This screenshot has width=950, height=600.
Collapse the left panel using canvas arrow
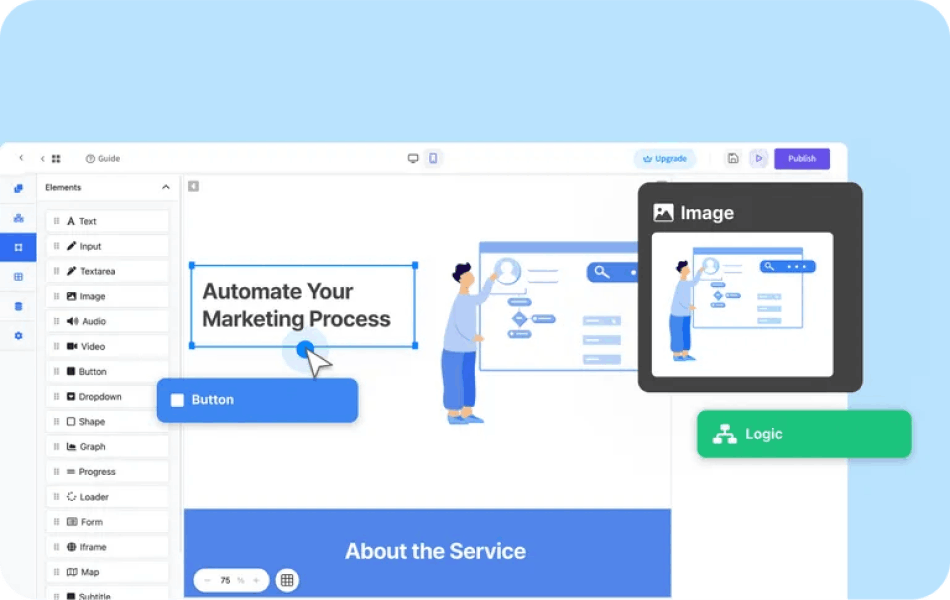tap(193, 186)
